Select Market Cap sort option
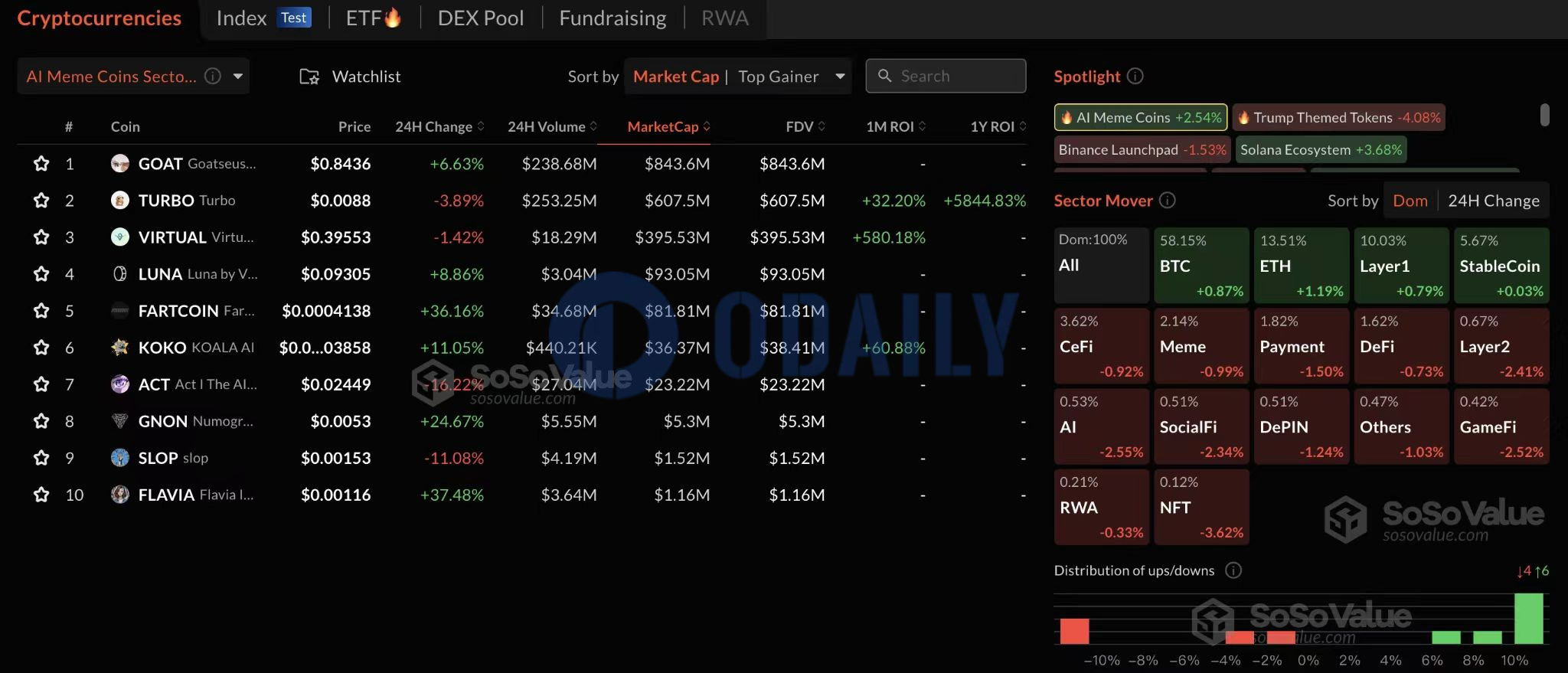1568x673 pixels. [x=676, y=77]
